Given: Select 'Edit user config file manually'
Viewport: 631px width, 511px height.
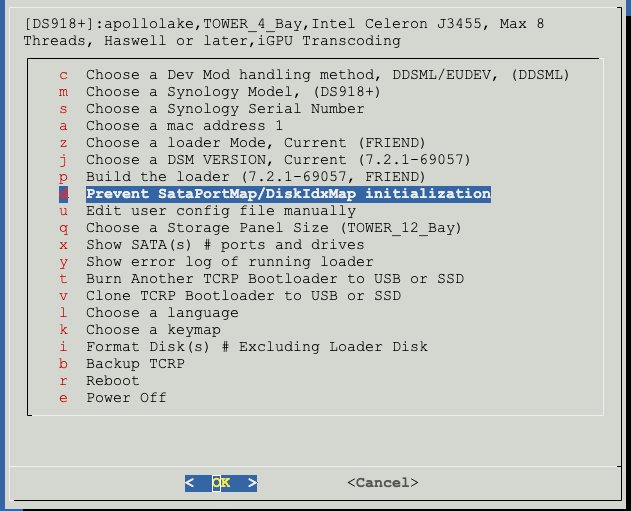Looking at the screenshot, I should (221, 211).
